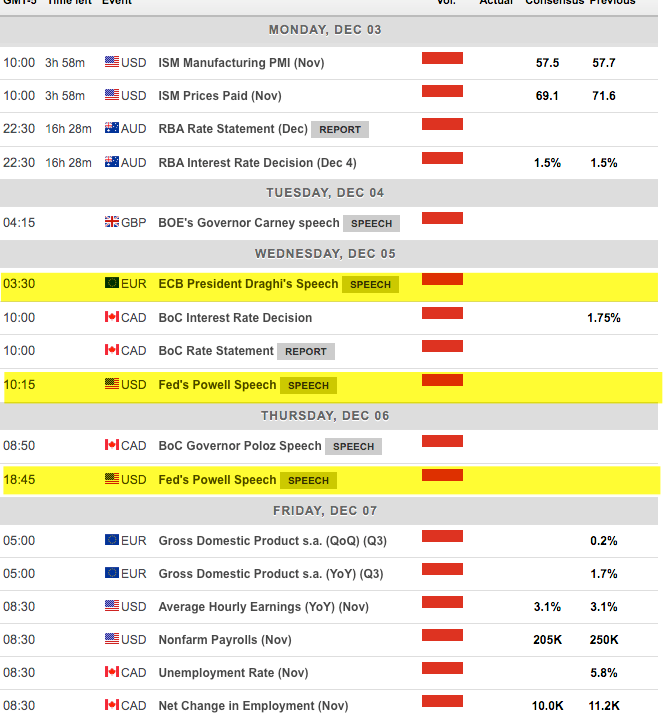666x719 pixels.
Task: Open Average Hourly Earnings (YoY) event
Action: tap(263, 607)
